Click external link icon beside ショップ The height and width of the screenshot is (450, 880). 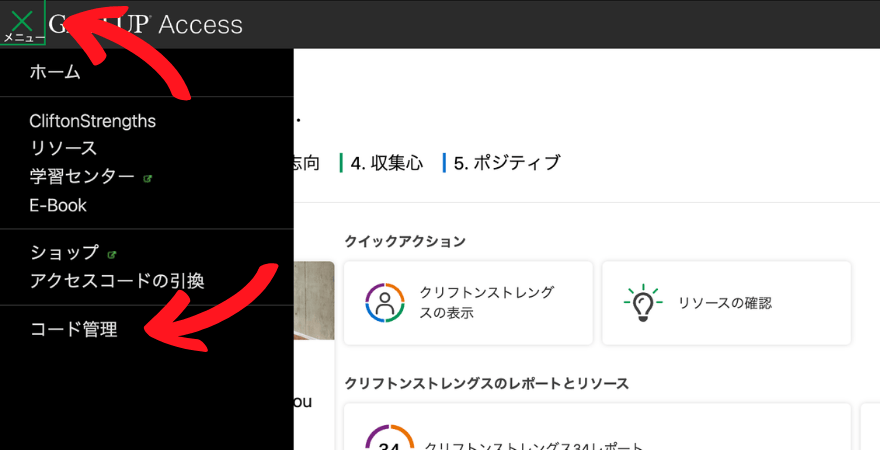point(112,255)
